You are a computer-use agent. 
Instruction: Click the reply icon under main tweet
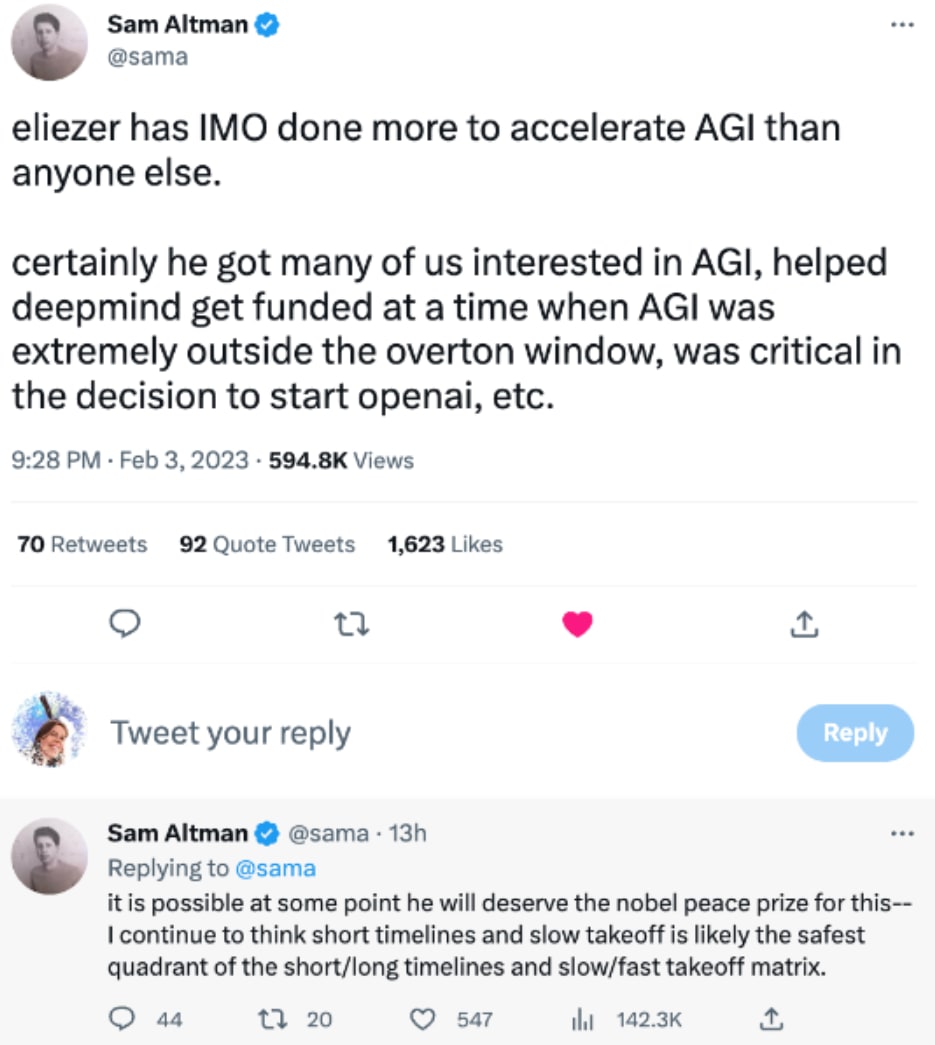[122, 625]
